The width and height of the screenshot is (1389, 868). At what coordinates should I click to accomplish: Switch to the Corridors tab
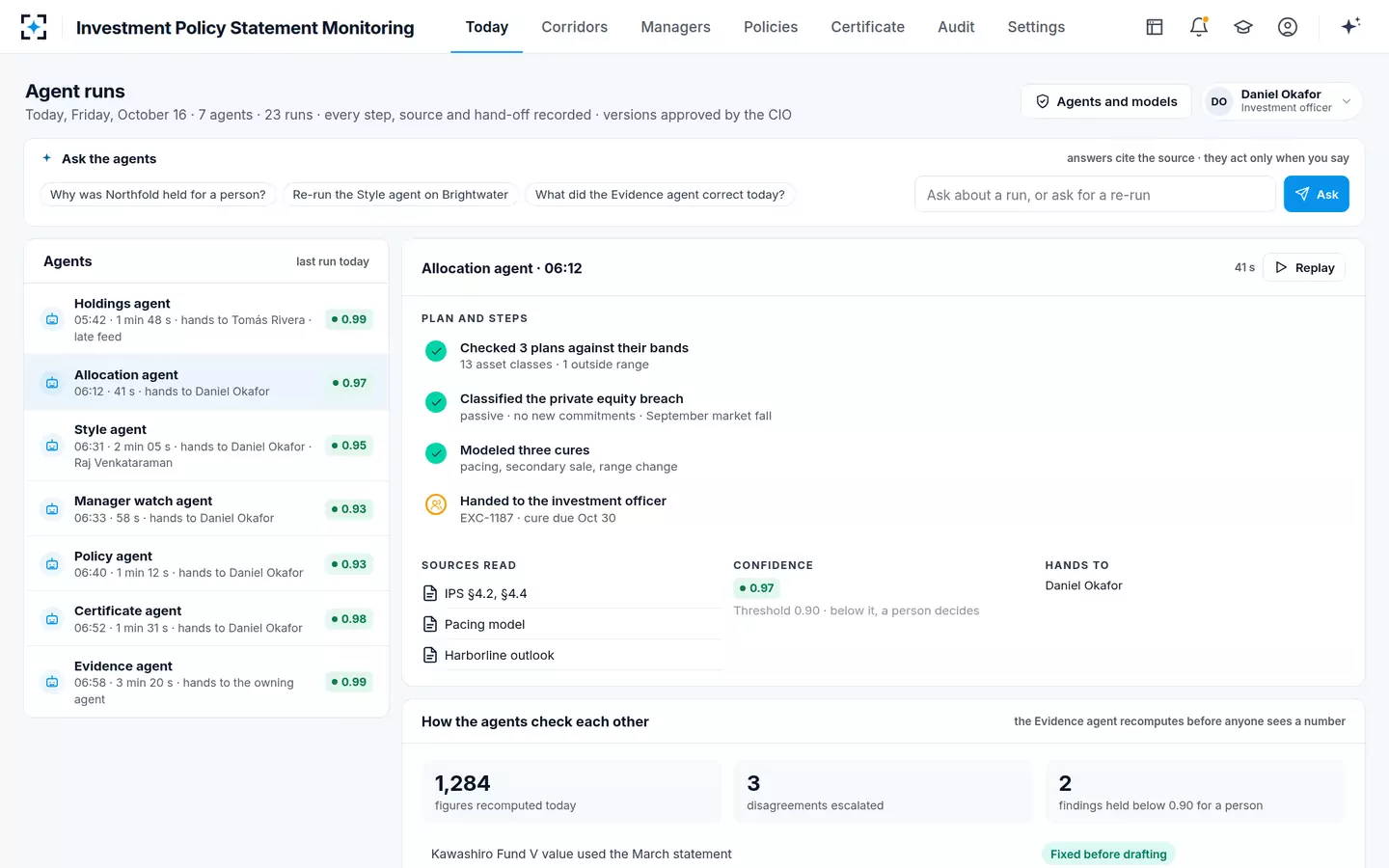(x=574, y=27)
